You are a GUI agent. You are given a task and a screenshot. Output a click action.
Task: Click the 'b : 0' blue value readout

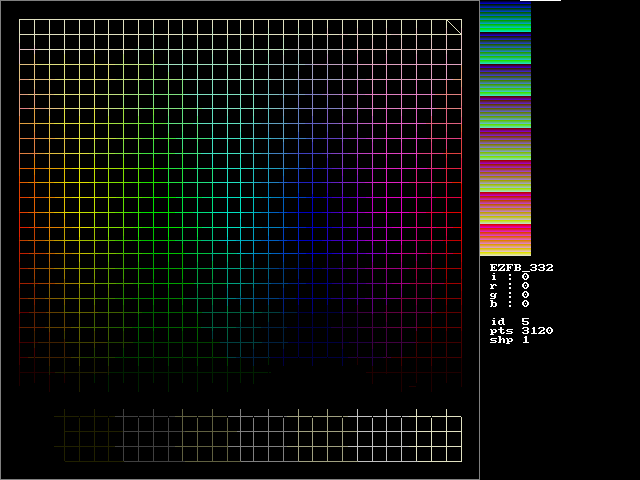(x=509, y=304)
